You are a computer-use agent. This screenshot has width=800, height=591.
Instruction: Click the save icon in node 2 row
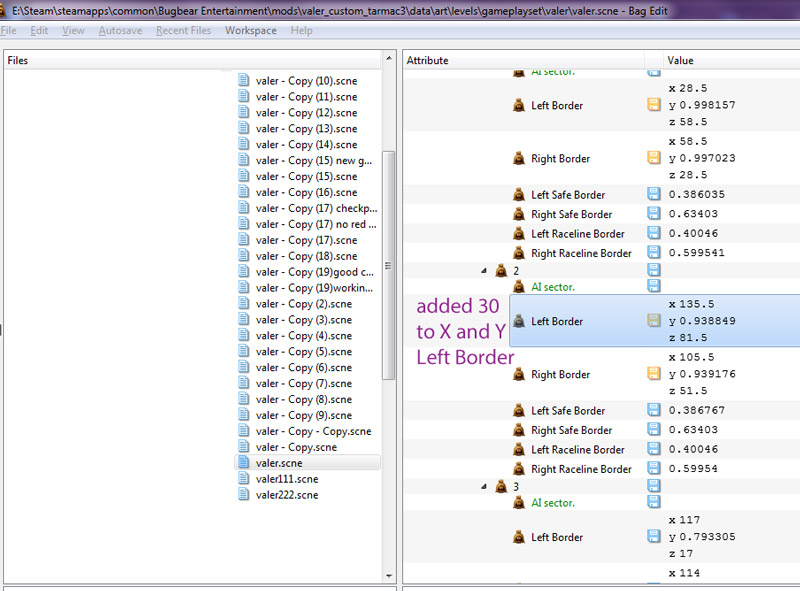654,270
